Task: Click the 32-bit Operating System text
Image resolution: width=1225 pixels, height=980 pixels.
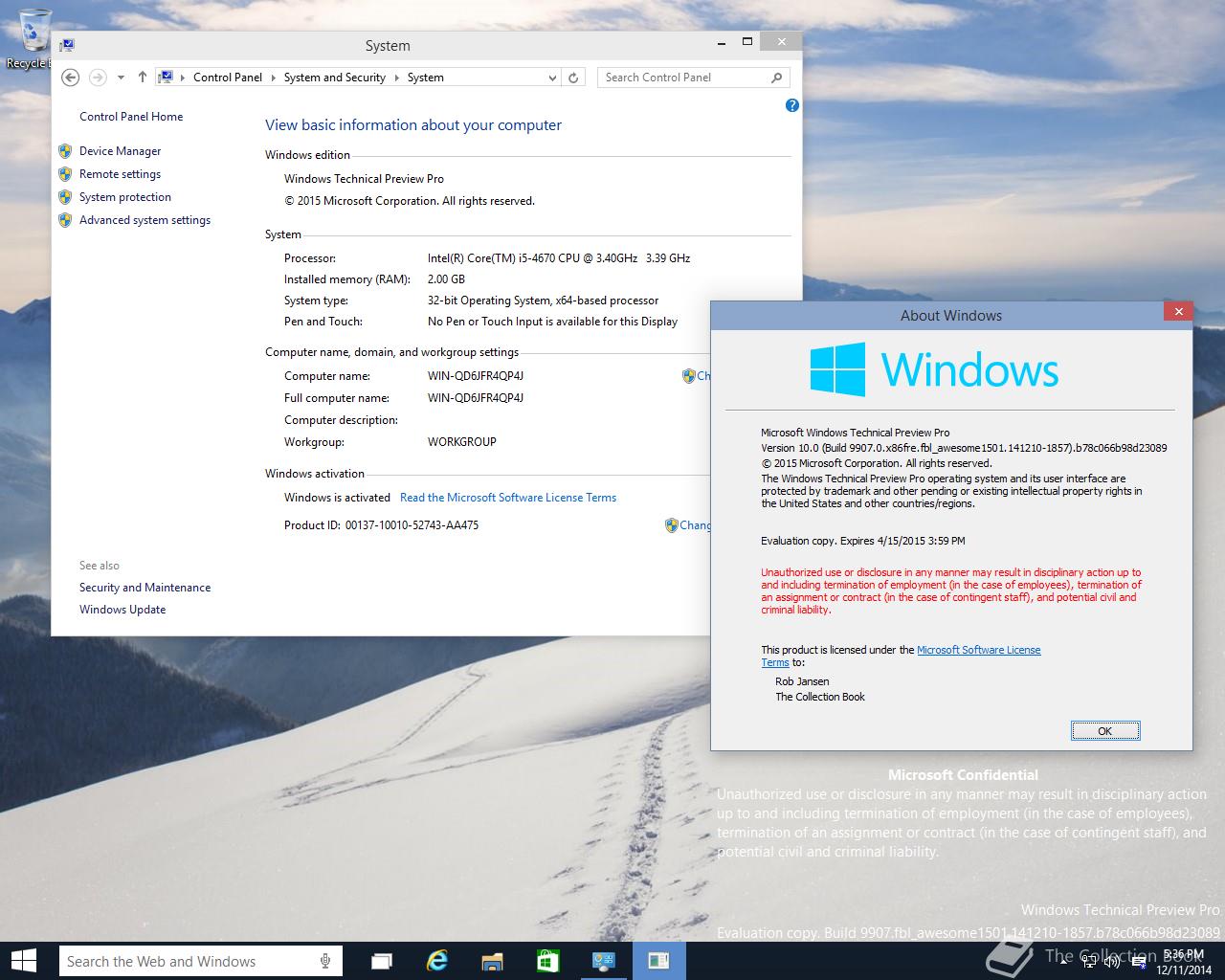Action: point(544,301)
